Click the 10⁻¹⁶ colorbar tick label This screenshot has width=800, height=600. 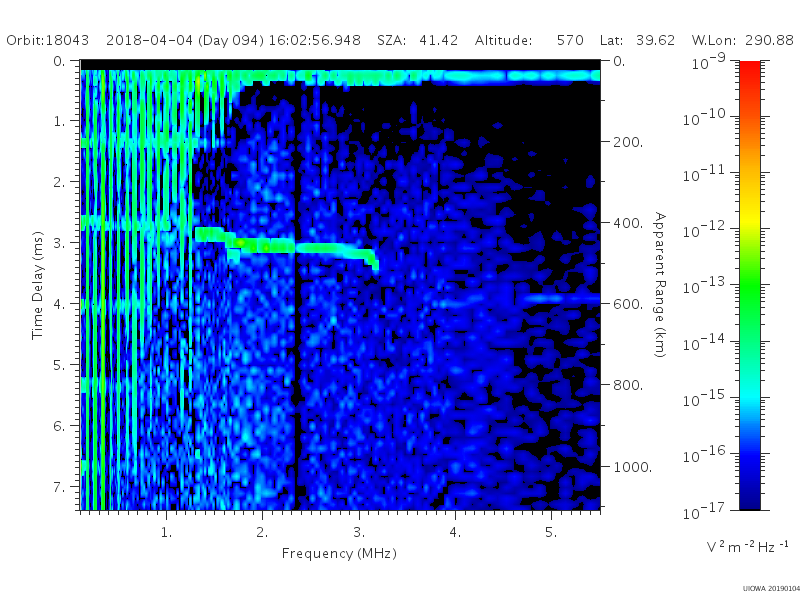(704, 456)
